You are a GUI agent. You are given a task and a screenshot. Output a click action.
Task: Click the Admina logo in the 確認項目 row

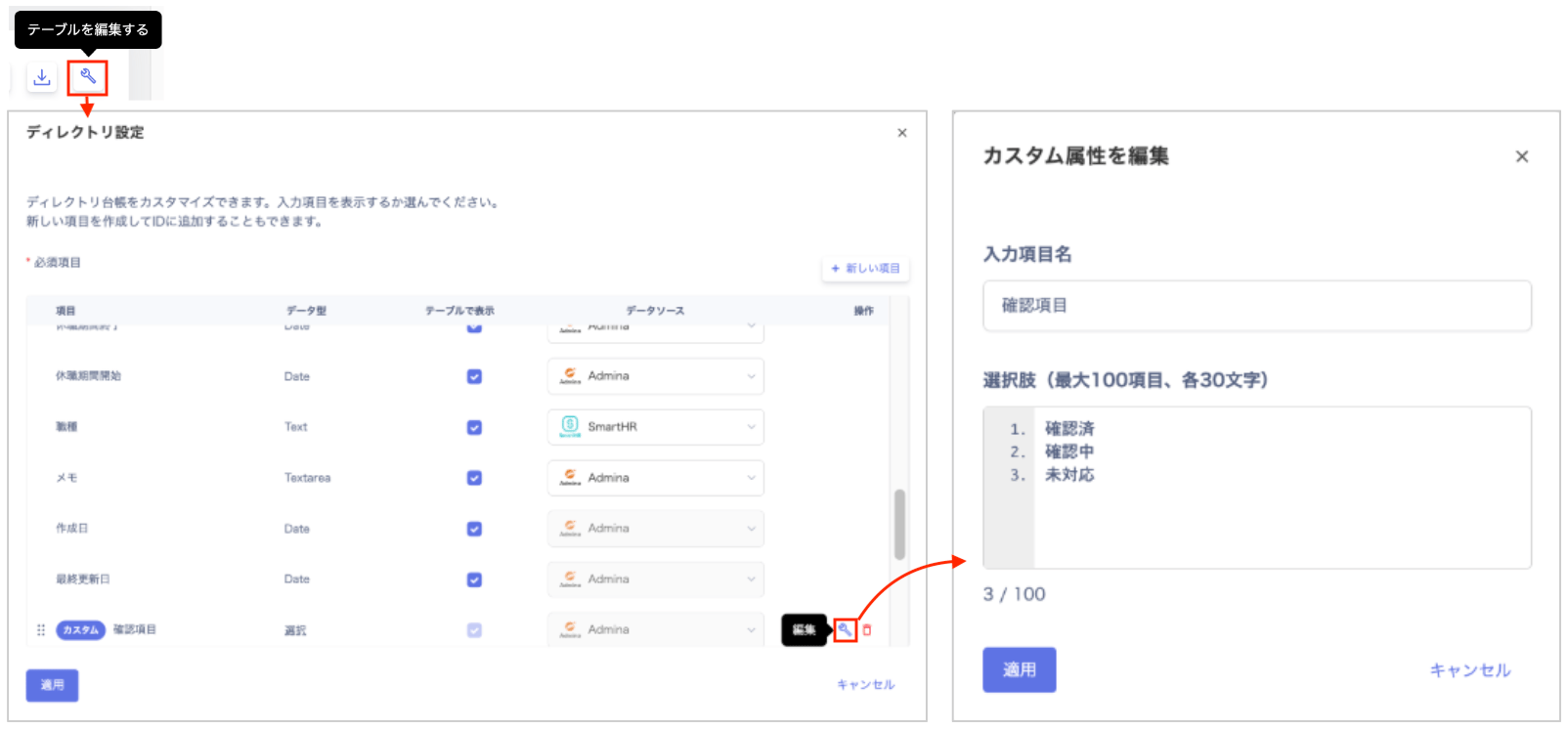click(570, 629)
